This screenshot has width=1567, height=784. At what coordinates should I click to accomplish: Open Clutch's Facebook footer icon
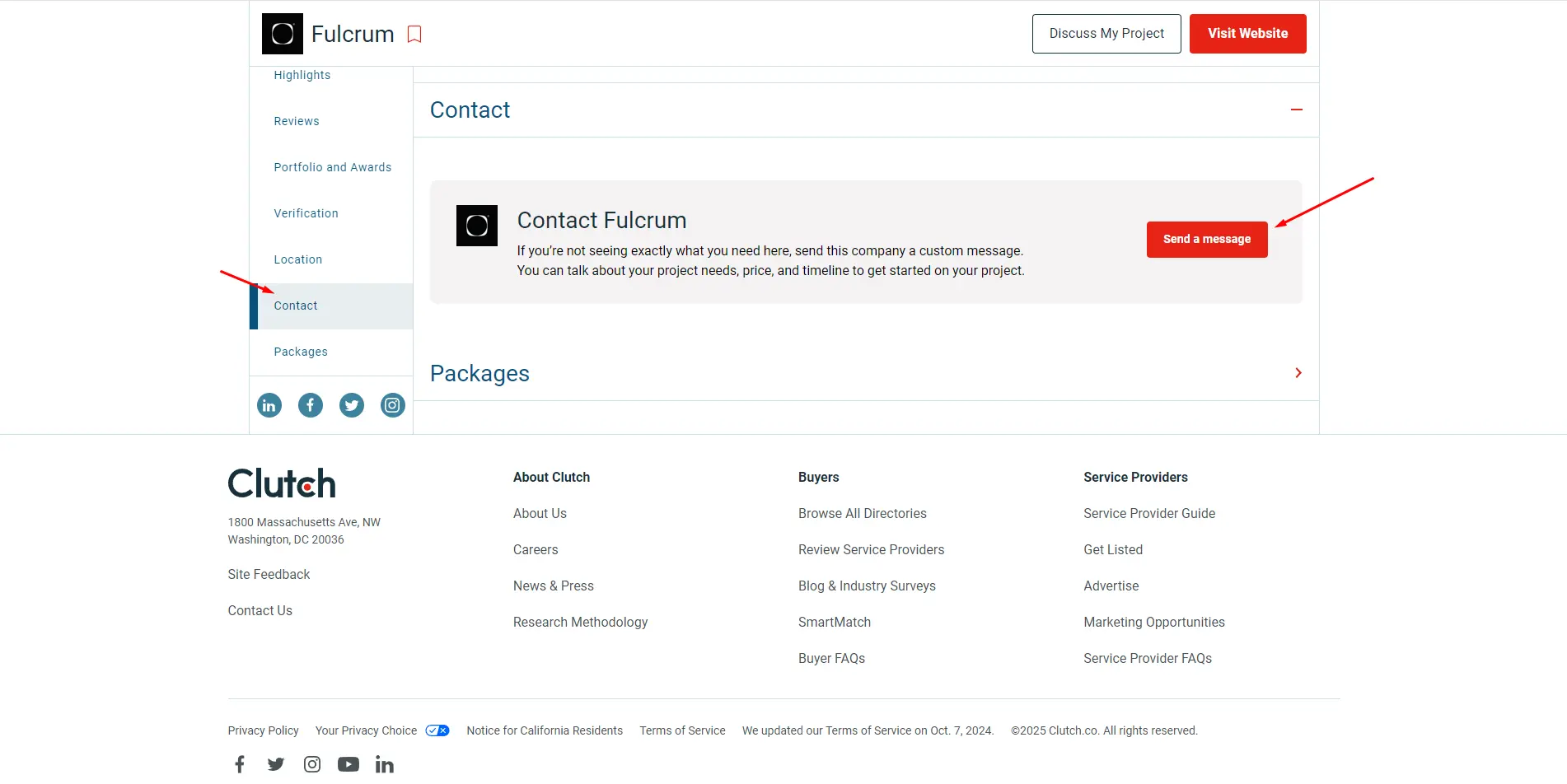pos(240,764)
